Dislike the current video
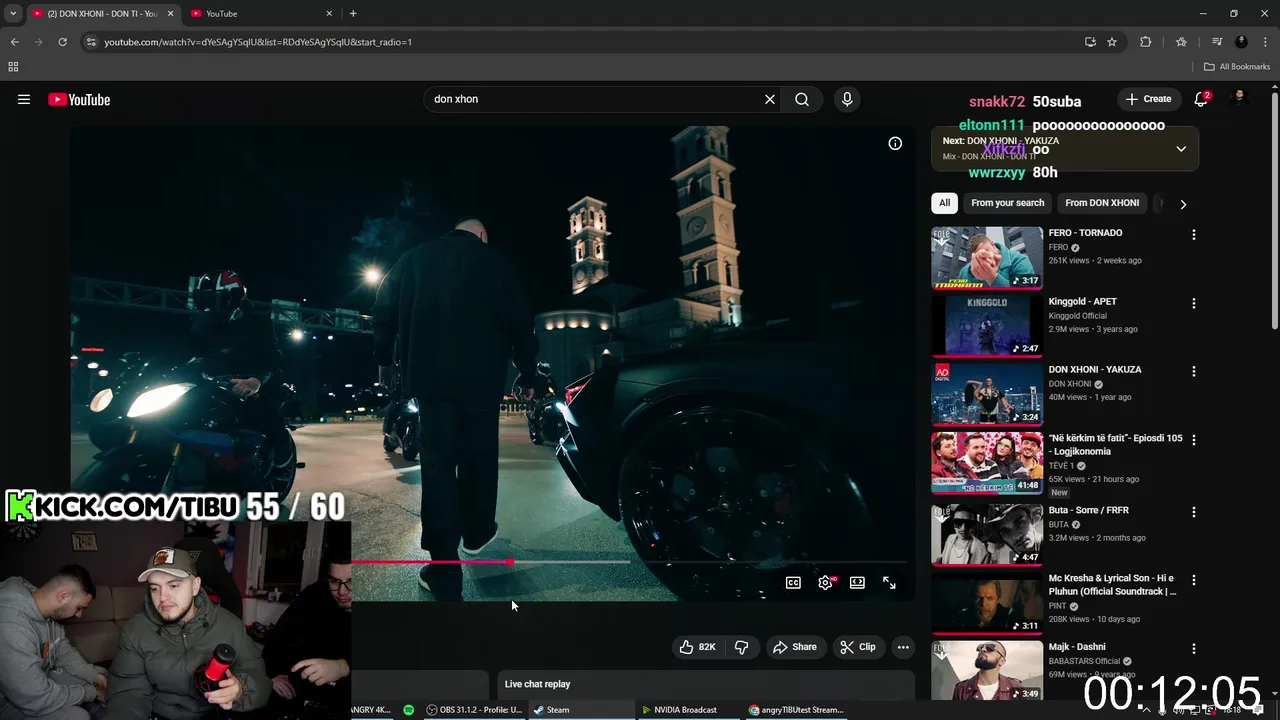1280x720 pixels. pos(741,647)
